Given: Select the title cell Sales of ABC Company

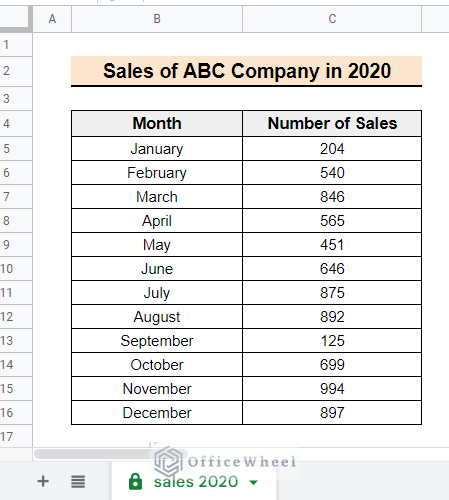Looking at the screenshot, I should (246, 71).
